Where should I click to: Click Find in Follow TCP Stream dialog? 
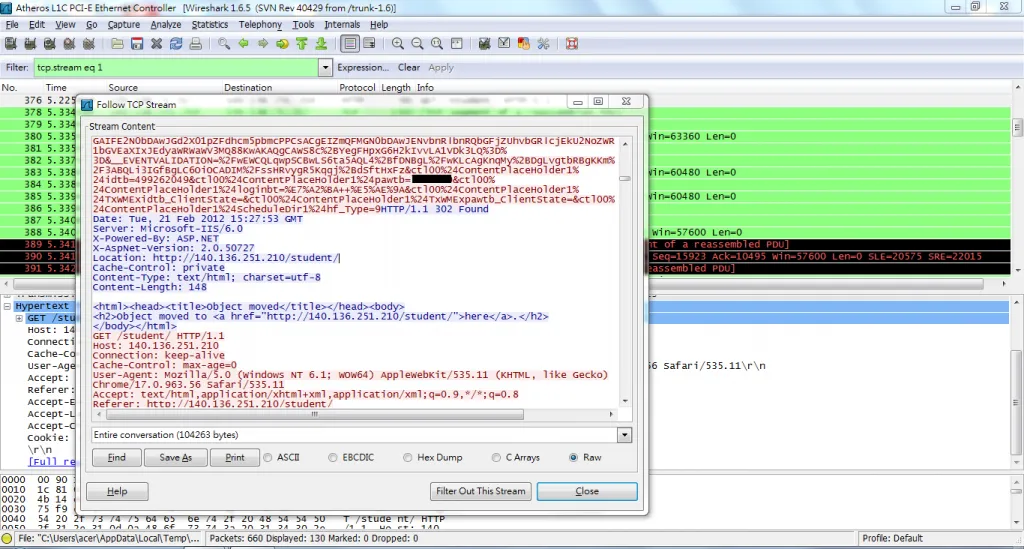(x=116, y=458)
